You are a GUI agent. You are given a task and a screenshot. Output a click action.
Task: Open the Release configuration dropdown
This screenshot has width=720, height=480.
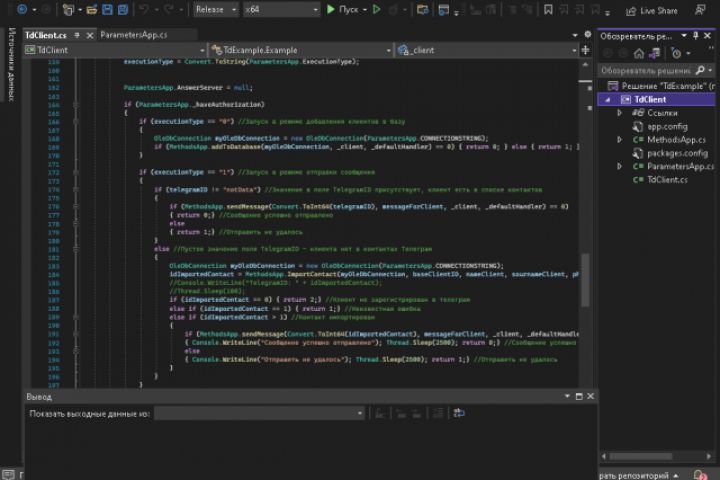[215, 10]
